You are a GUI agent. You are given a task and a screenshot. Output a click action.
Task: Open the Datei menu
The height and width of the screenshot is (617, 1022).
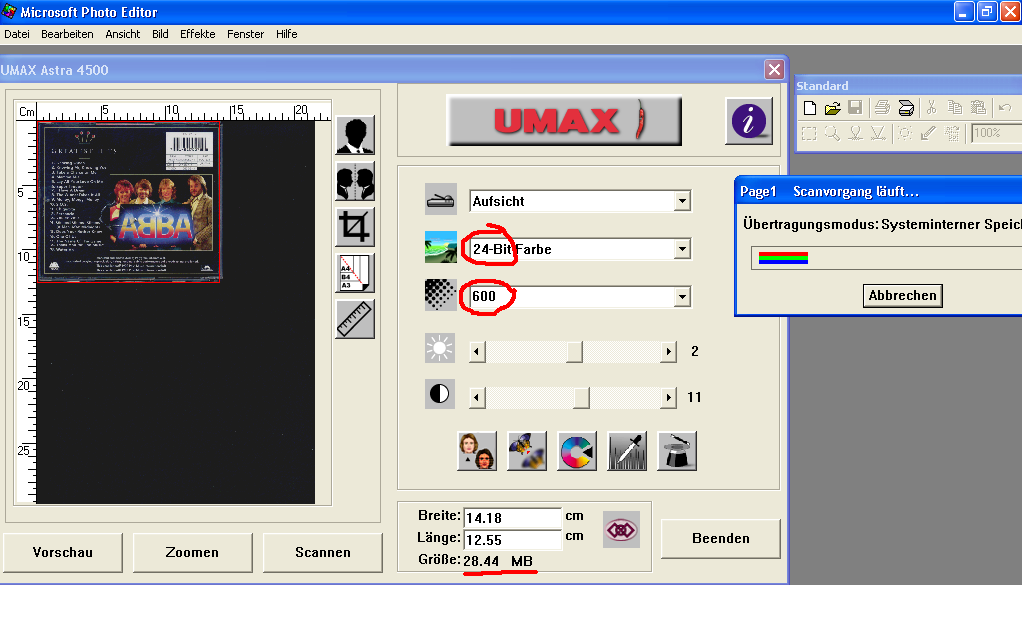pyautogui.click(x=17, y=34)
